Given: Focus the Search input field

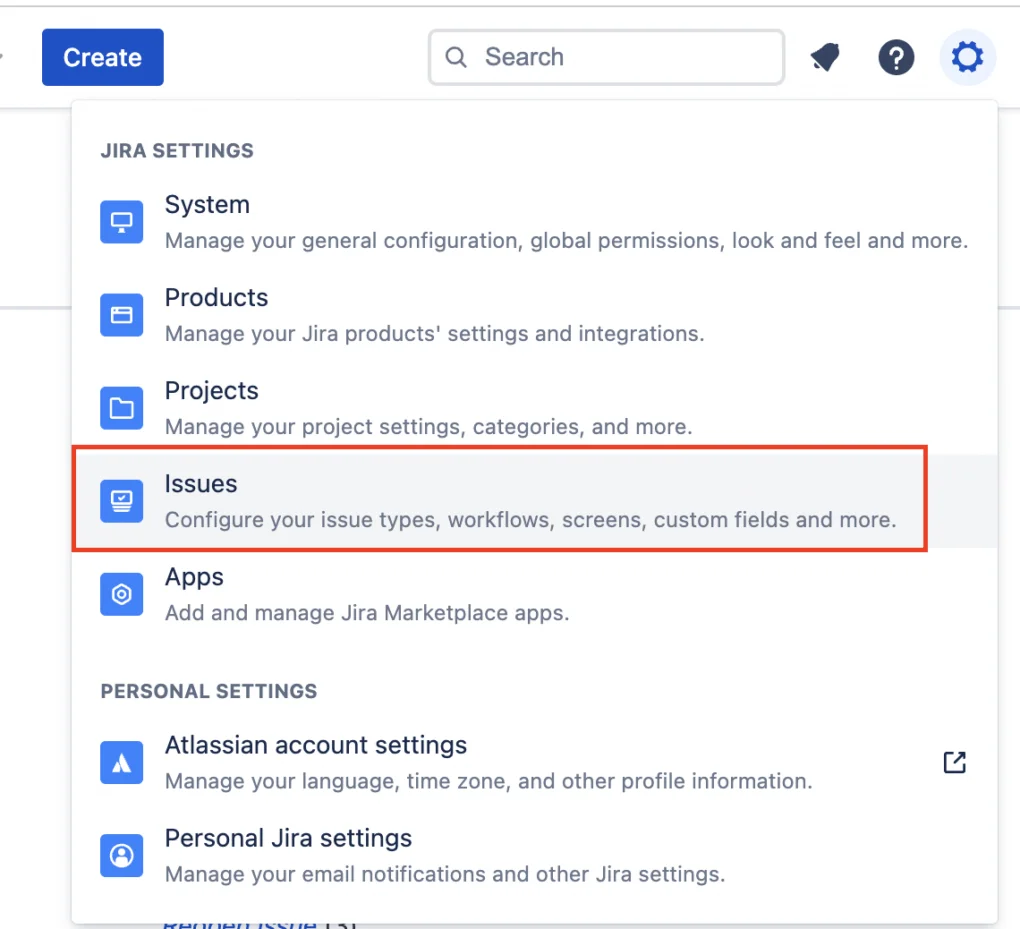Looking at the screenshot, I should (x=606, y=57).
